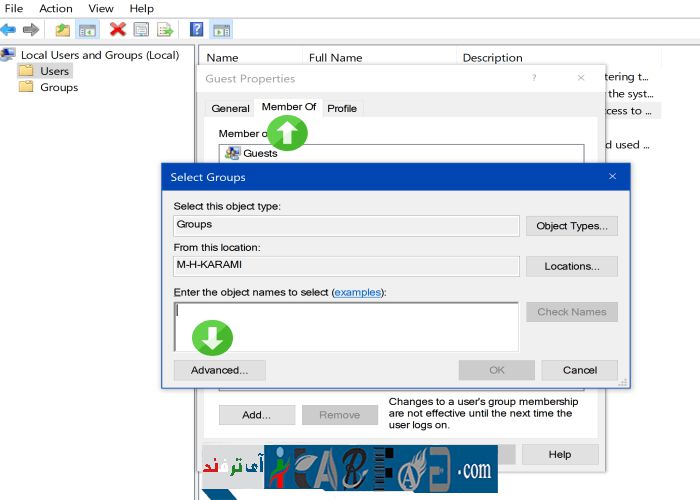Click the Back arrow toolbar icon
This screenshot has width=700, height=500.
pyautogui.click(x=9, y=30)
